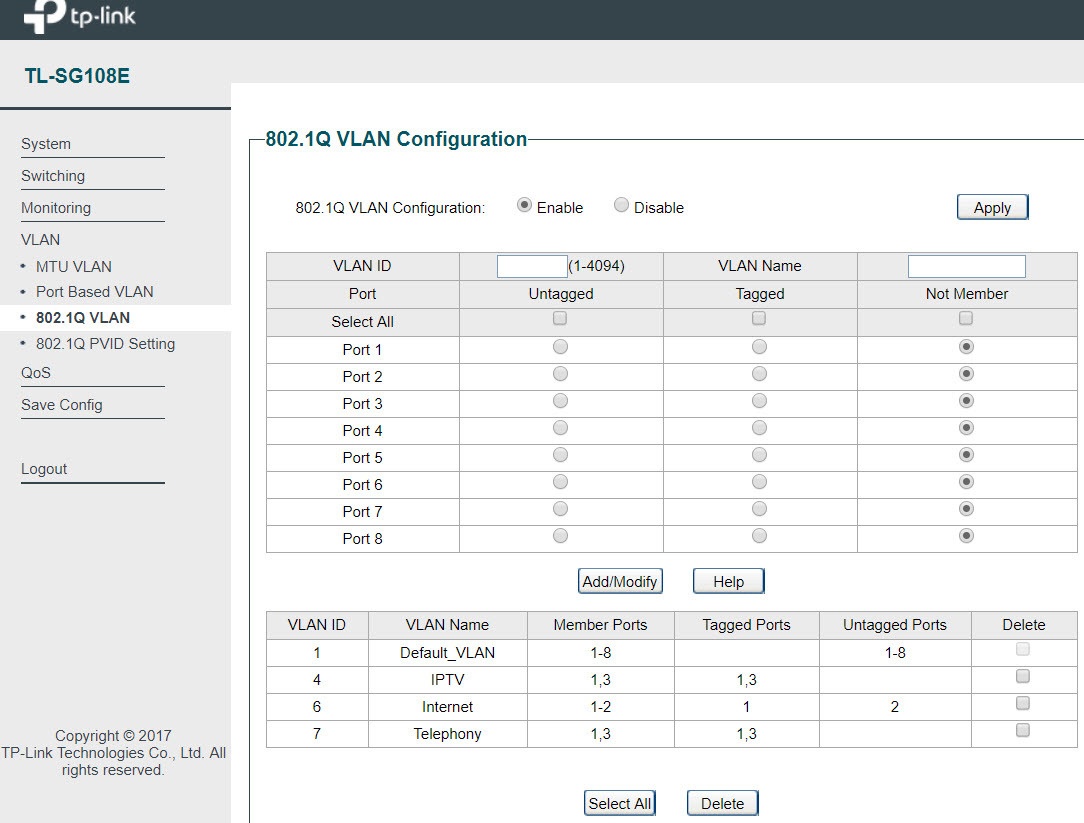The height and width of the screenshot is (823, 1084).
Task: Open the QoS menu
Action: 36,373
